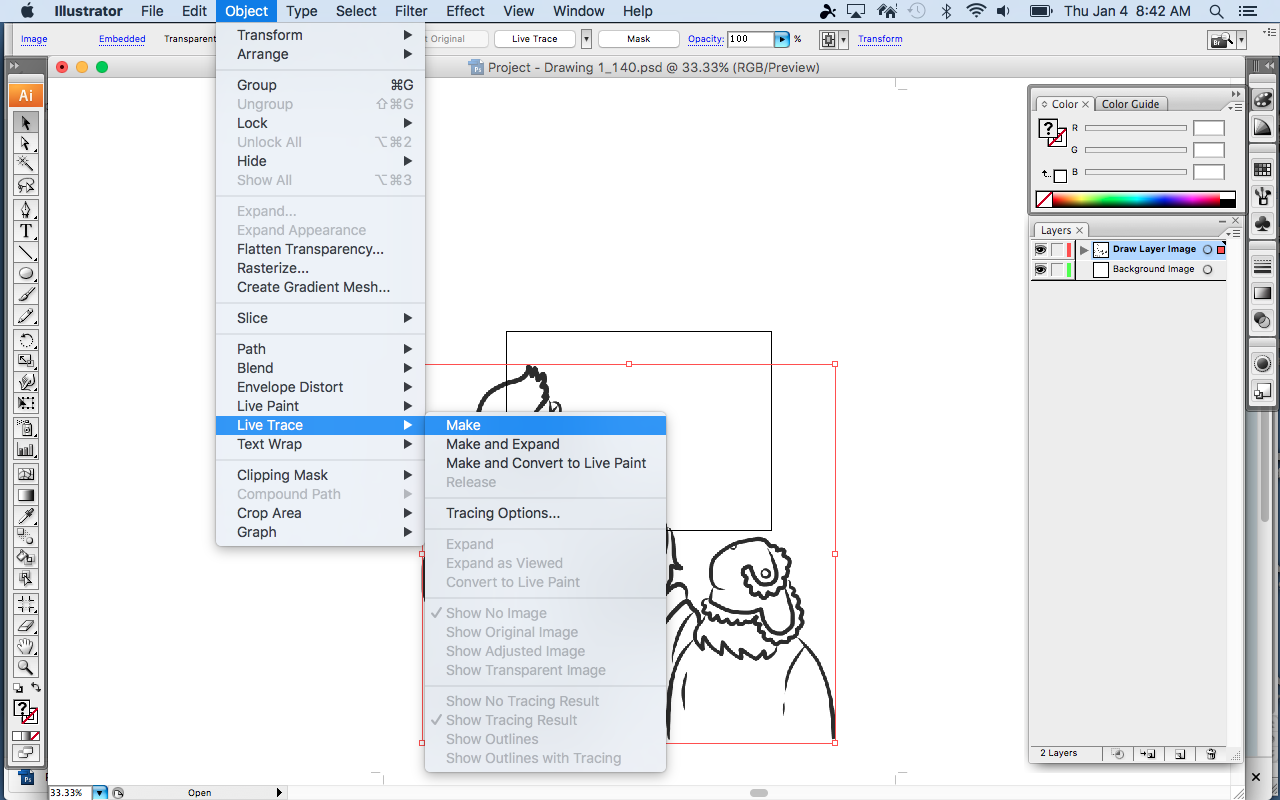Open Tracing Options…
This screenshot has width=1280, height=800.
coord(546,513)
